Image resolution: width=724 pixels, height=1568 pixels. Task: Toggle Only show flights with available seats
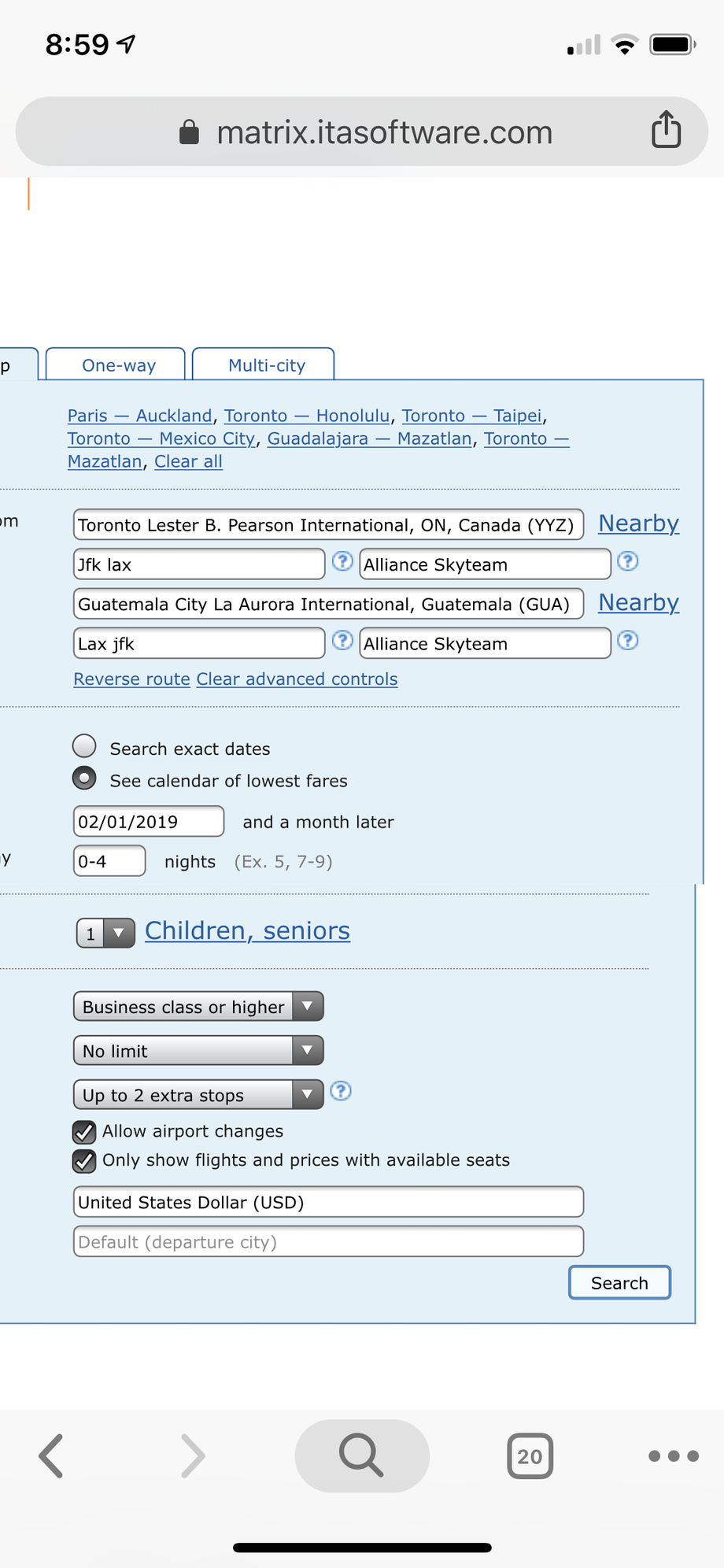tap(84, 1161)
